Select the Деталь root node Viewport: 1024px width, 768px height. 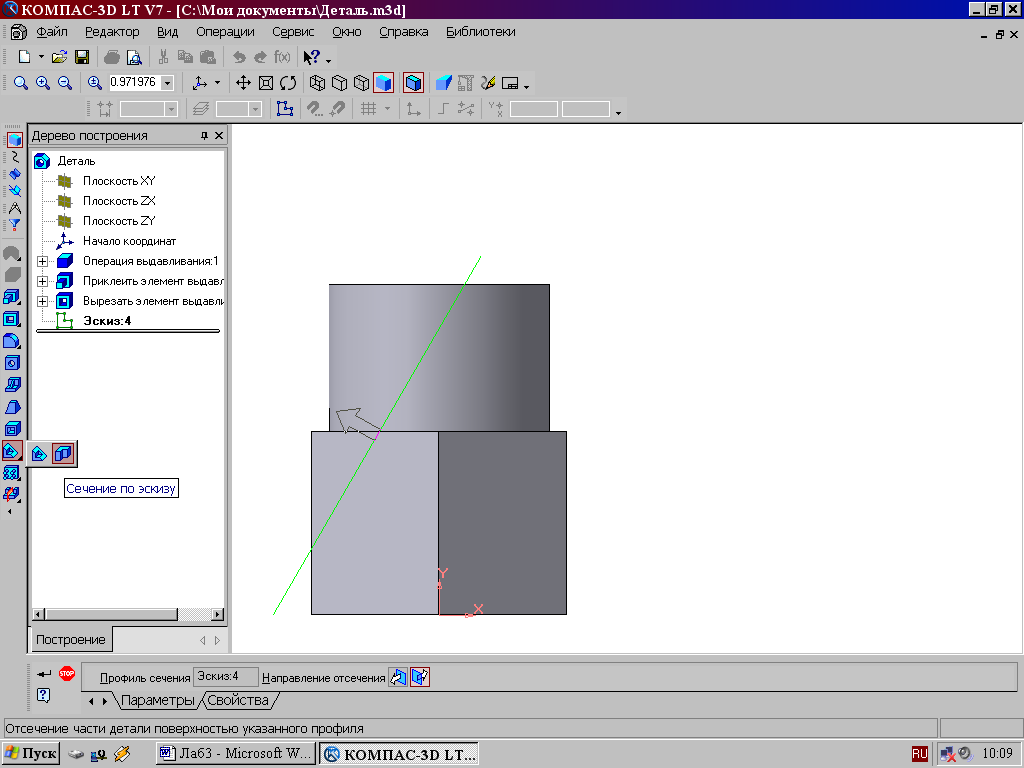tap(76, 161)
